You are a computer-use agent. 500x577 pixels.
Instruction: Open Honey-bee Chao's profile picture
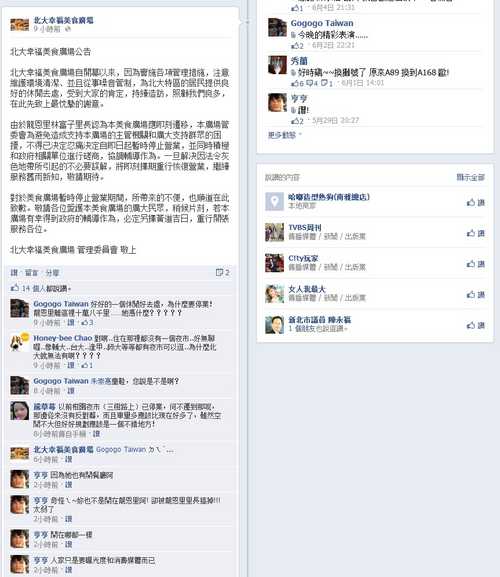[x=19, y=343]
